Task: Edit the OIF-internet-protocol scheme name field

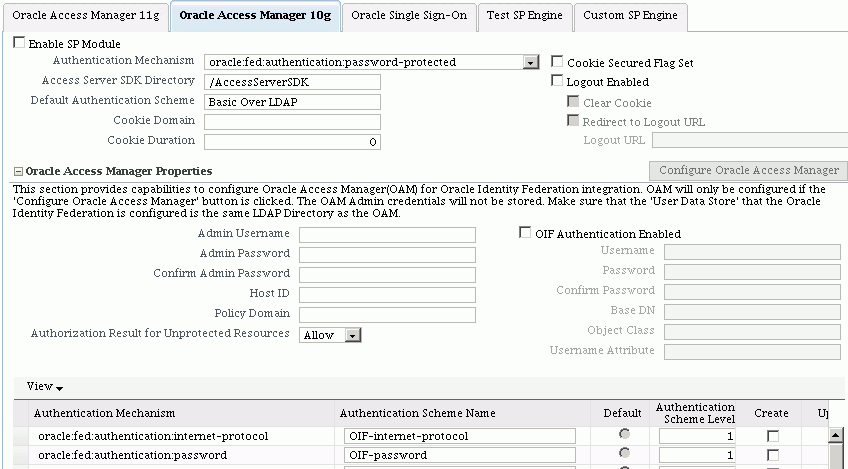Action: [x=460, y=436]
